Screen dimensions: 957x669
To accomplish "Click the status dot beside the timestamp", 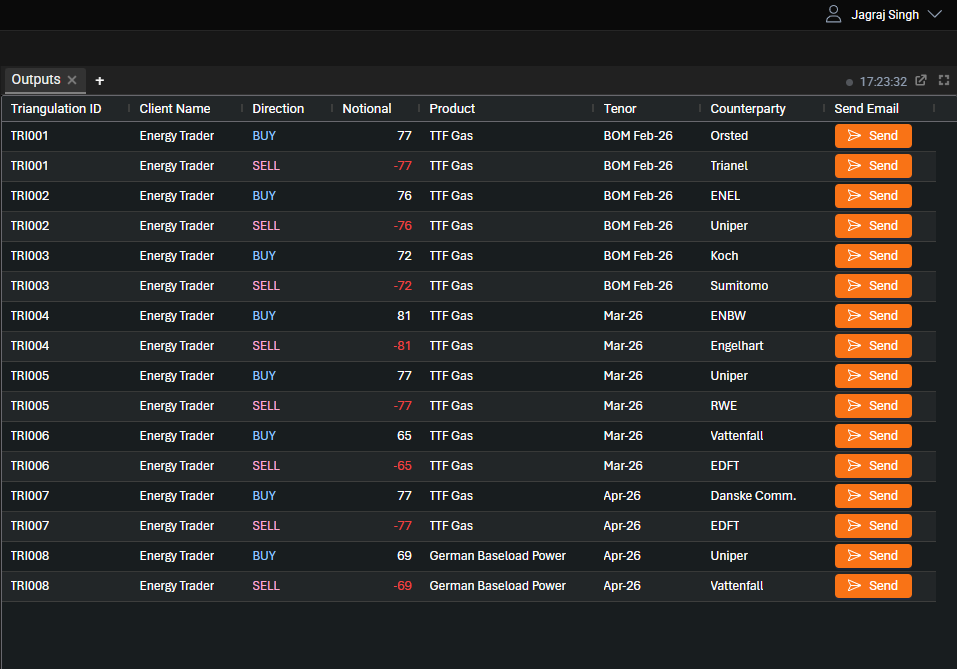I will pos(849,82).
